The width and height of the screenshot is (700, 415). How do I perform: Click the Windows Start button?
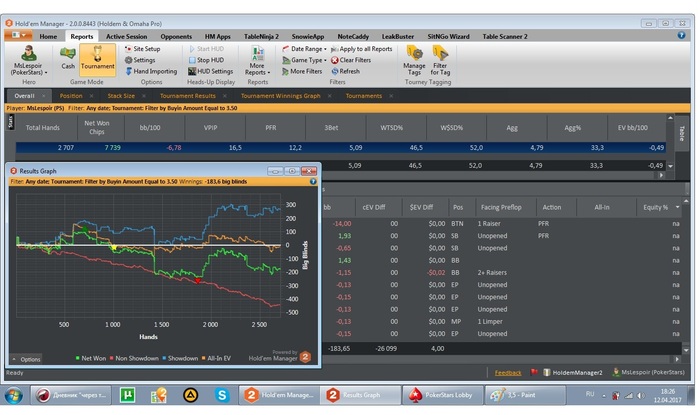click(13, 395)
